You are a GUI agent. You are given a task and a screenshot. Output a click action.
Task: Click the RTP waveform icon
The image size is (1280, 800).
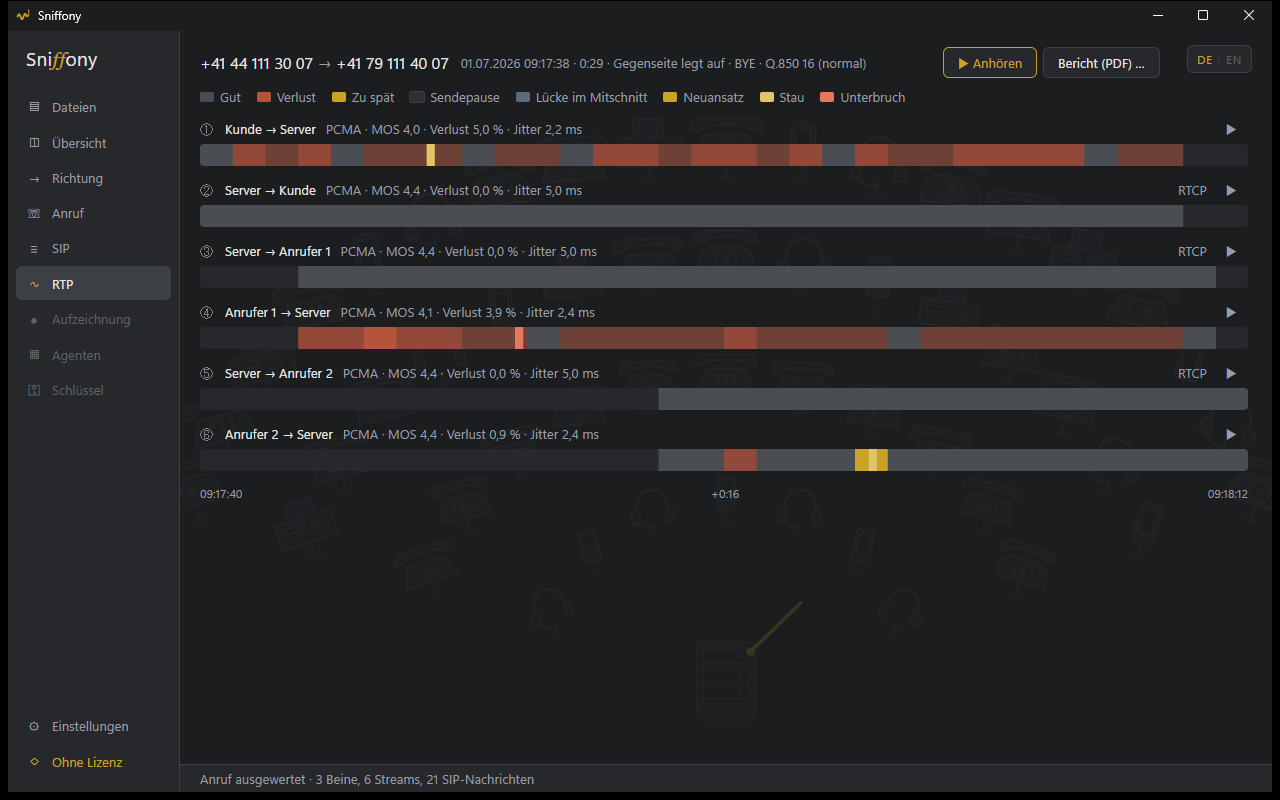point(34,285)
